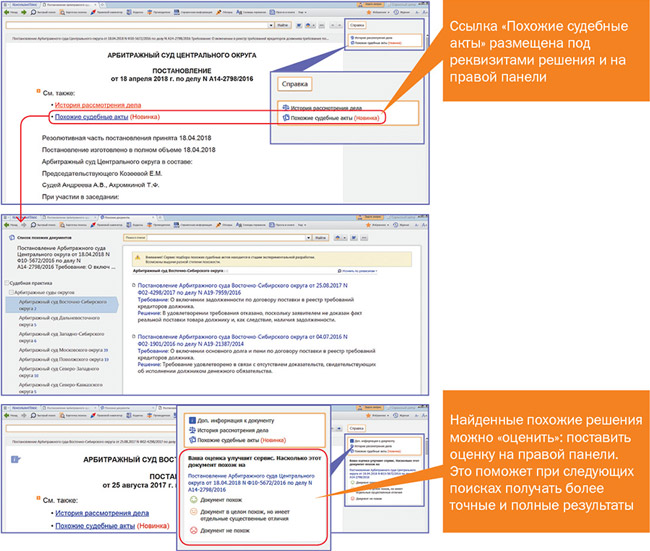Screen dimensions: 650x551
Task: Click the orange neutral face 'в целом похож' rating
Action: pyautogui.click(x=194, y=512)
